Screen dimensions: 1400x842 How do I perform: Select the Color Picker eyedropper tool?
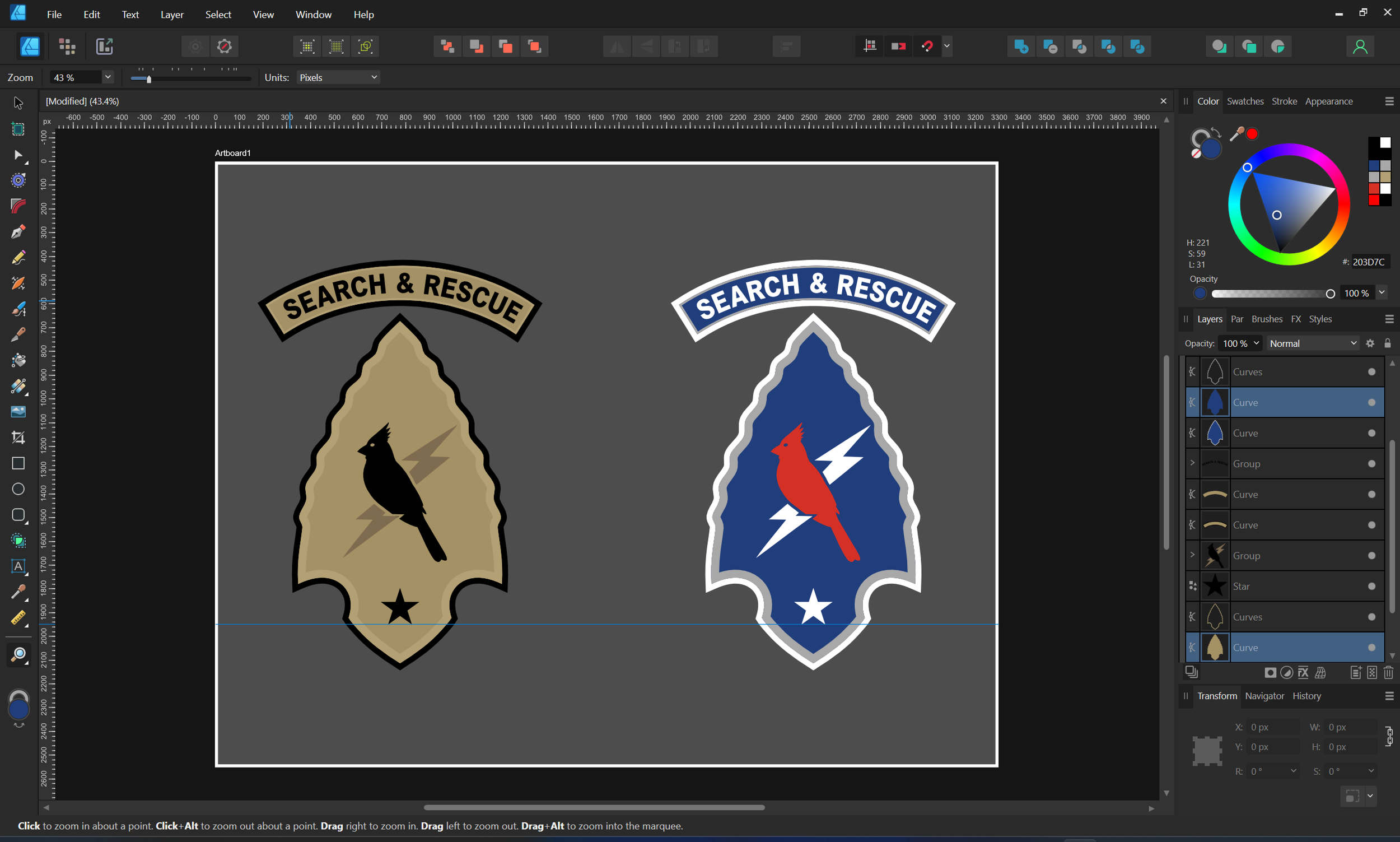[x=18, y=592]
